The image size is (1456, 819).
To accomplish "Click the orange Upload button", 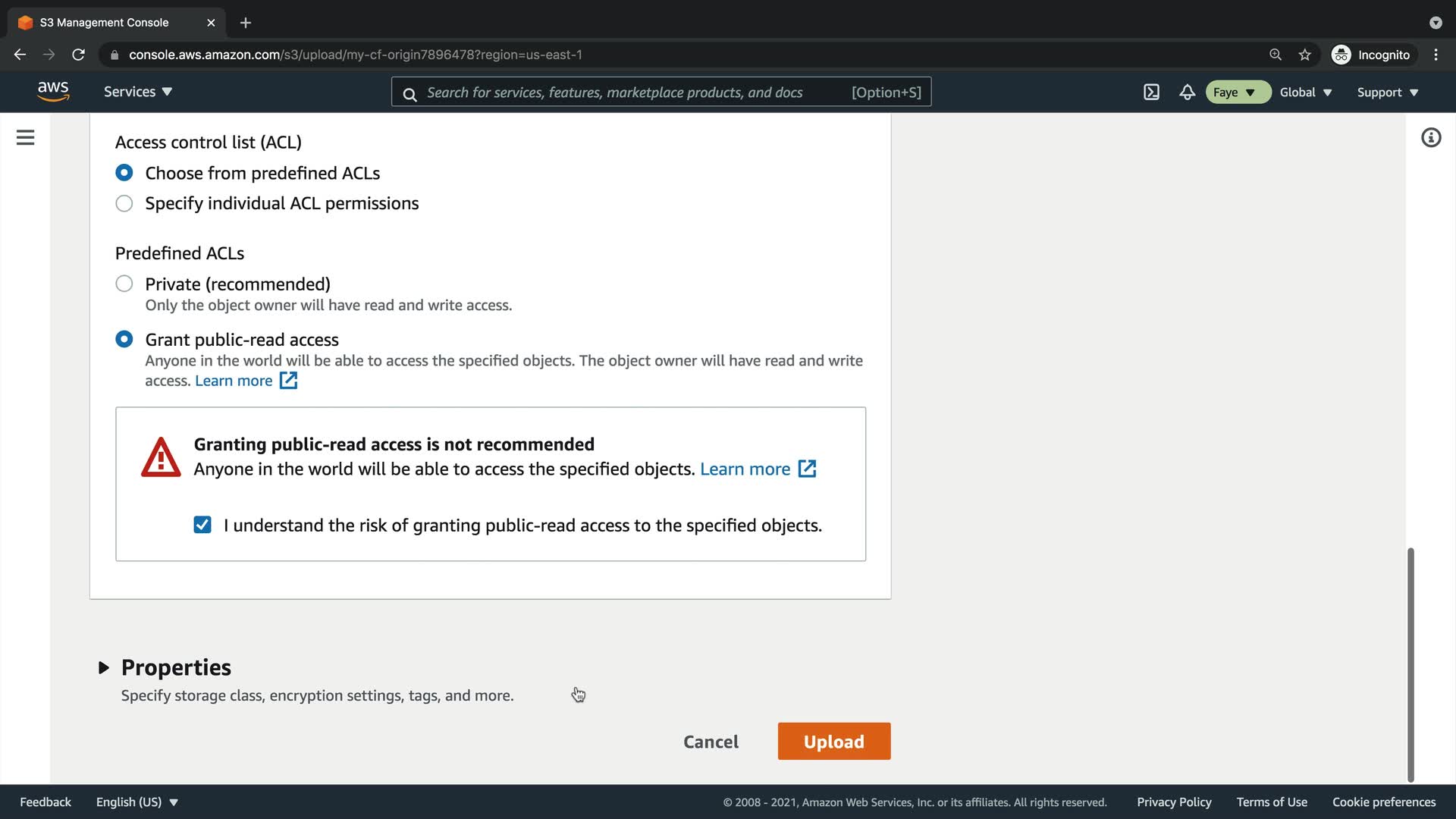I will pos(833,741).
